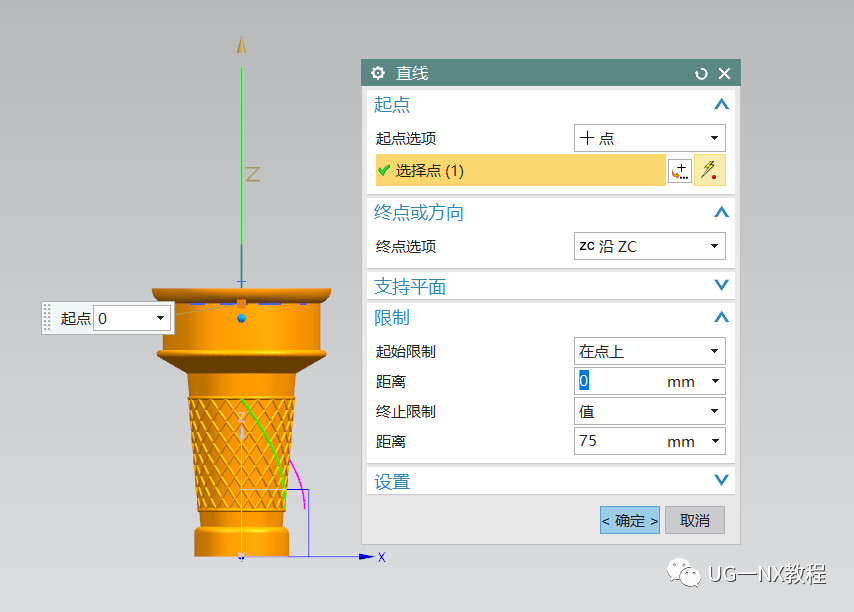The height and width of the screenshot is (612, 854).
Task: Expand the 设置 section
Action: click(721, 480)
